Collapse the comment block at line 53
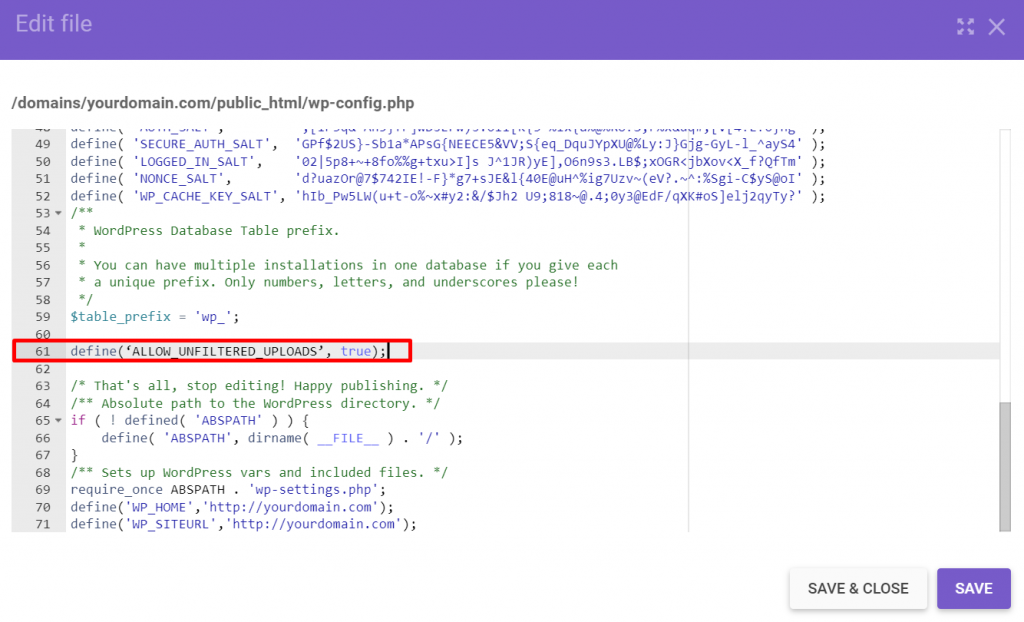 58,214
